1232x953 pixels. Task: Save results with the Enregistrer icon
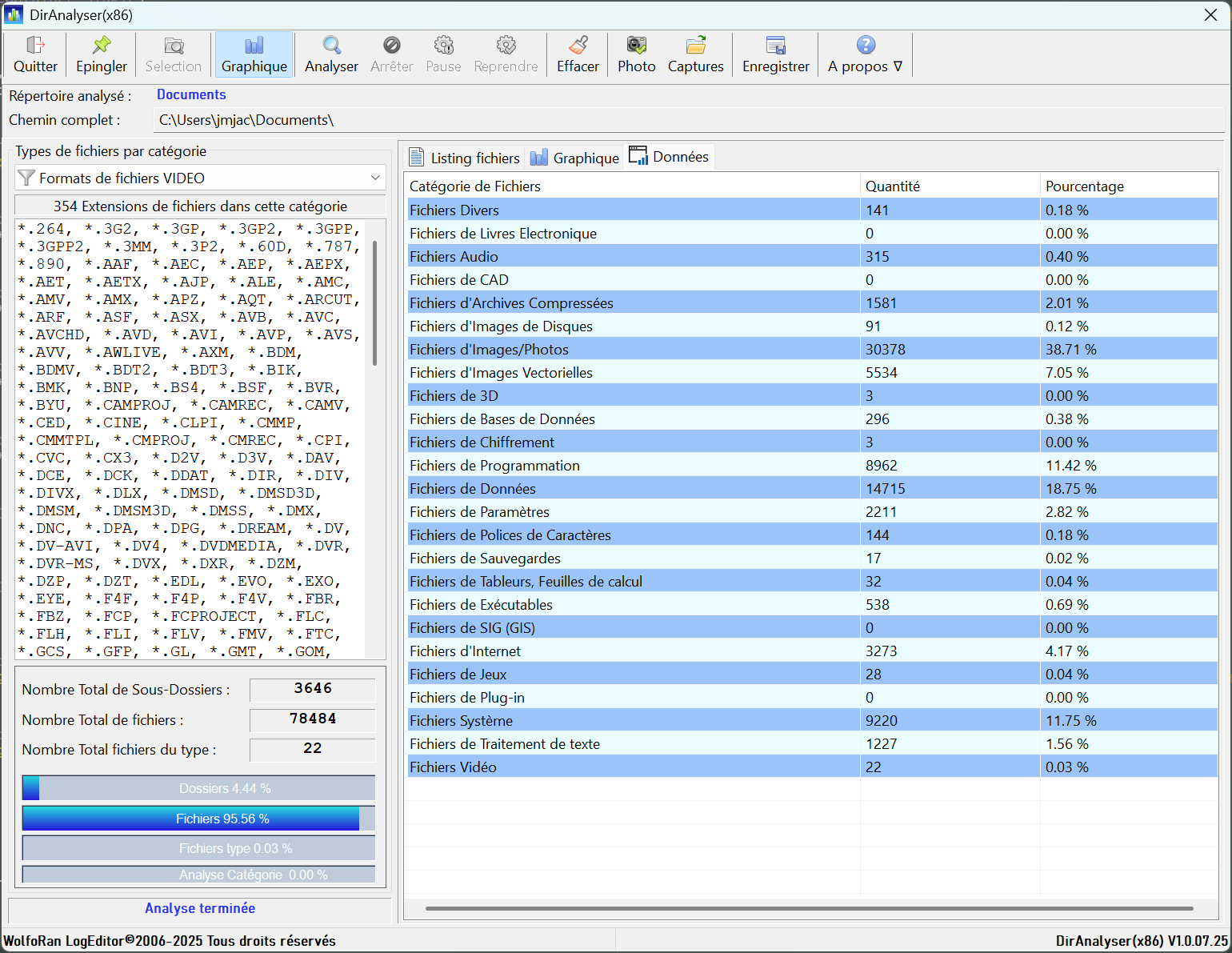[x=775, y=46]
